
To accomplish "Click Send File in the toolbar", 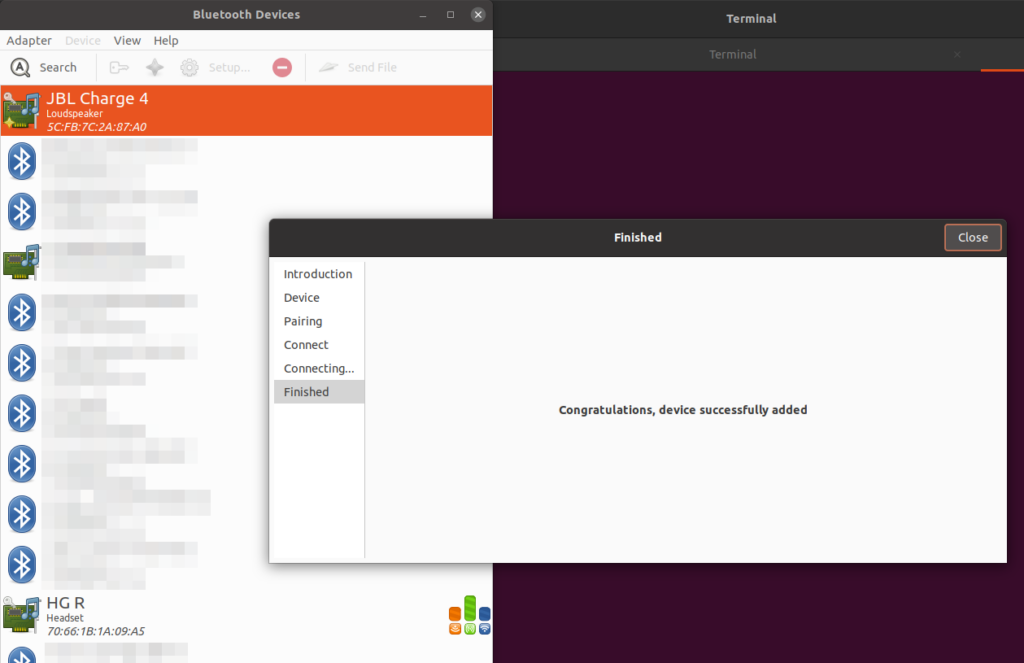I will [x=357, y=67].
